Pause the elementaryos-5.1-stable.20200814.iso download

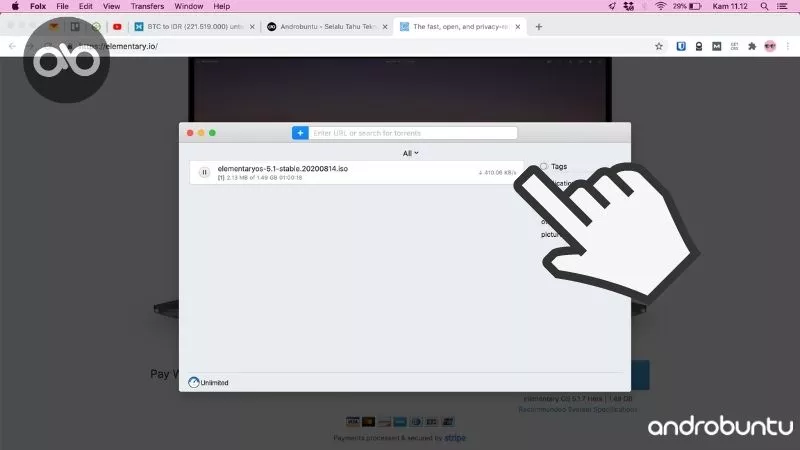coord(204,172)
